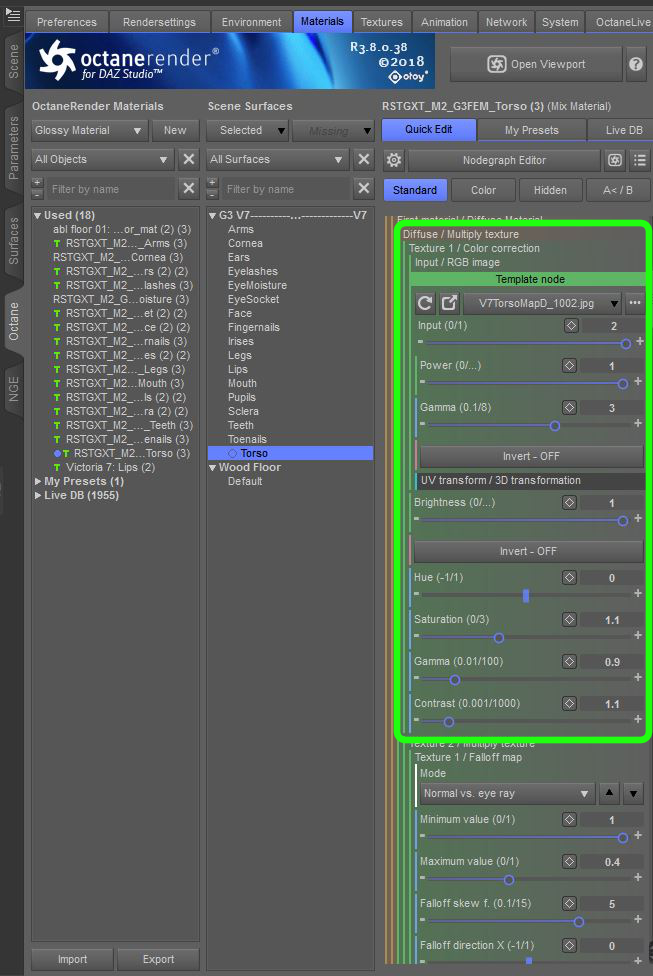Screen dimensions: 653x976
Task: Open Glossy Material type dropdown
Action: pos(89,130)
